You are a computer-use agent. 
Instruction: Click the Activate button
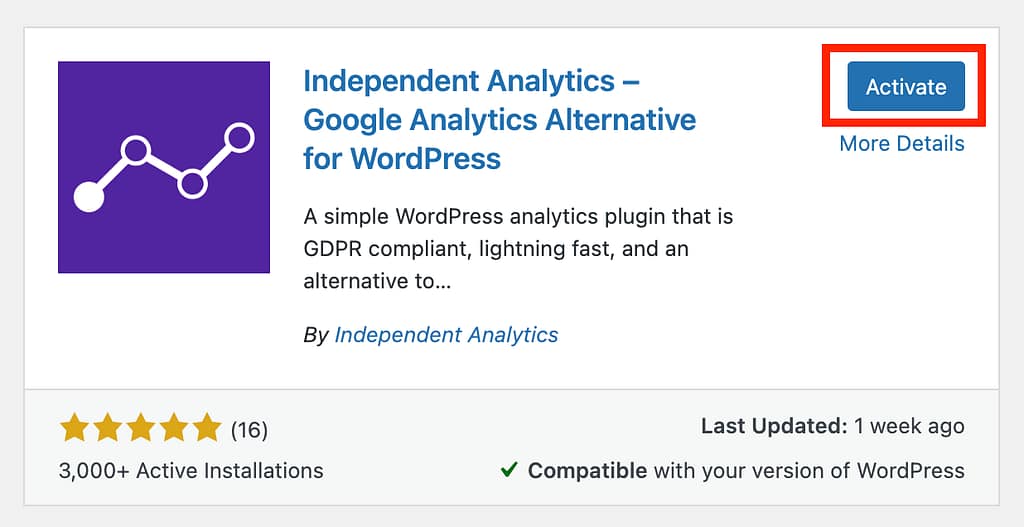point(905,87)
